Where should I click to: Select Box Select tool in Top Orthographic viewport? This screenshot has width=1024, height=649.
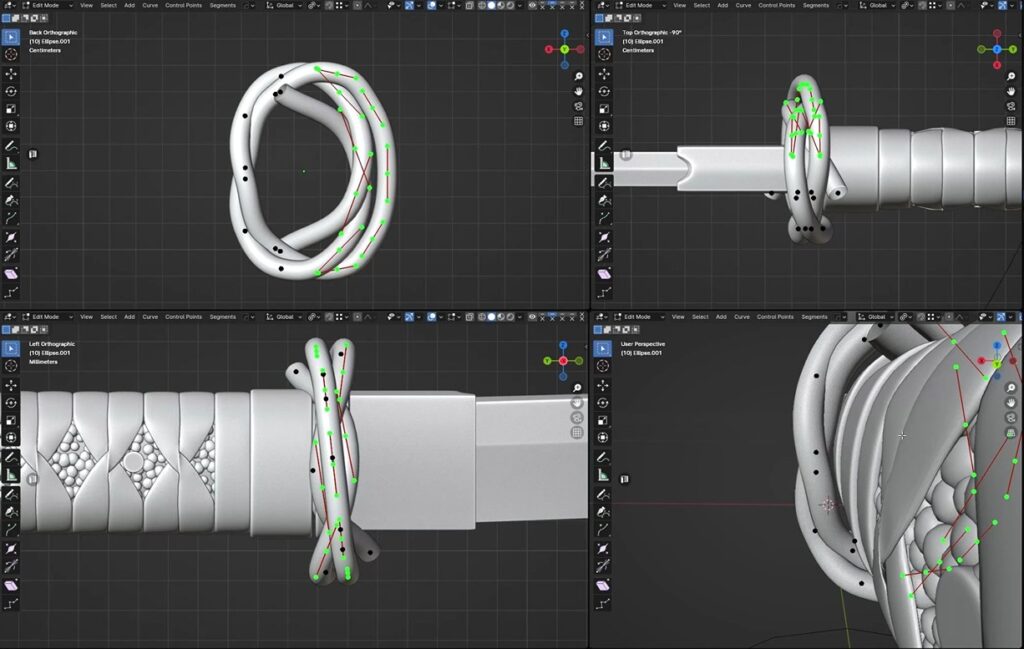click(604, 37)
